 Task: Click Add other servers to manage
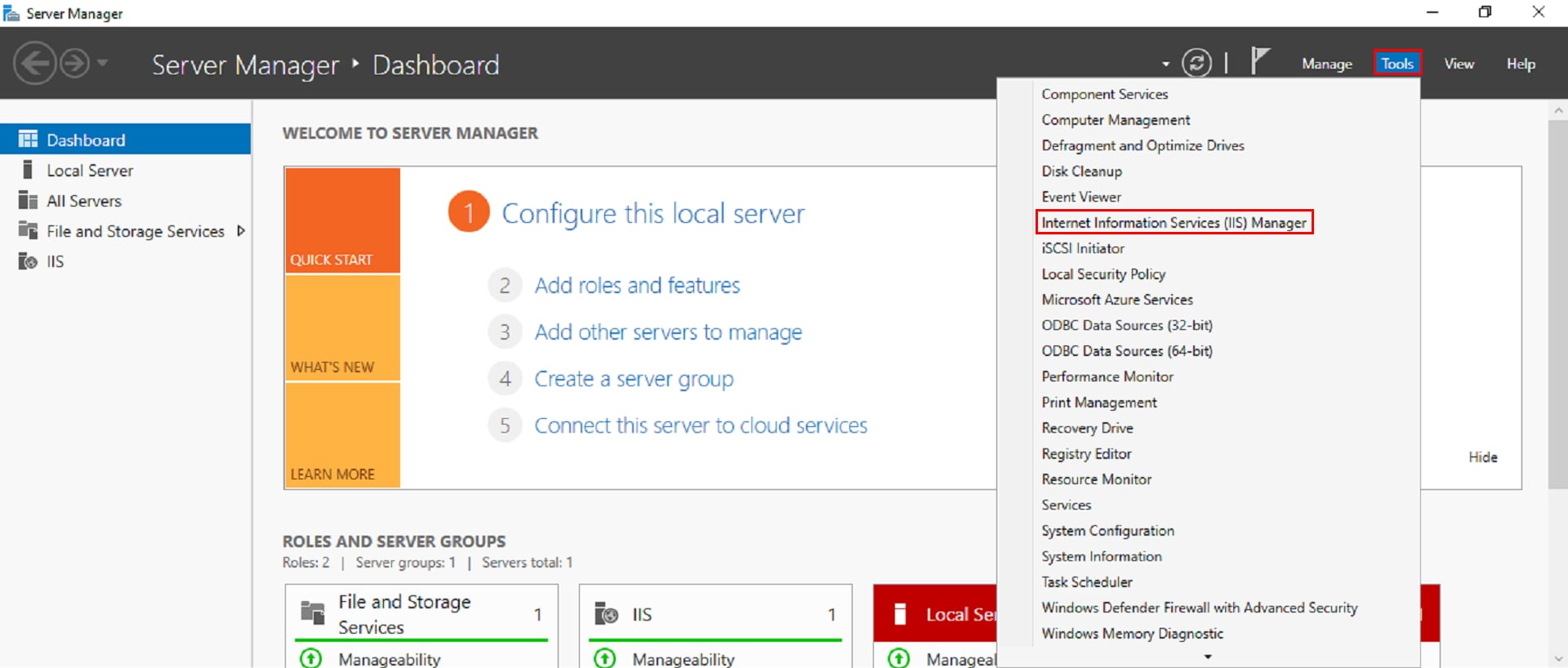(668, 332)
